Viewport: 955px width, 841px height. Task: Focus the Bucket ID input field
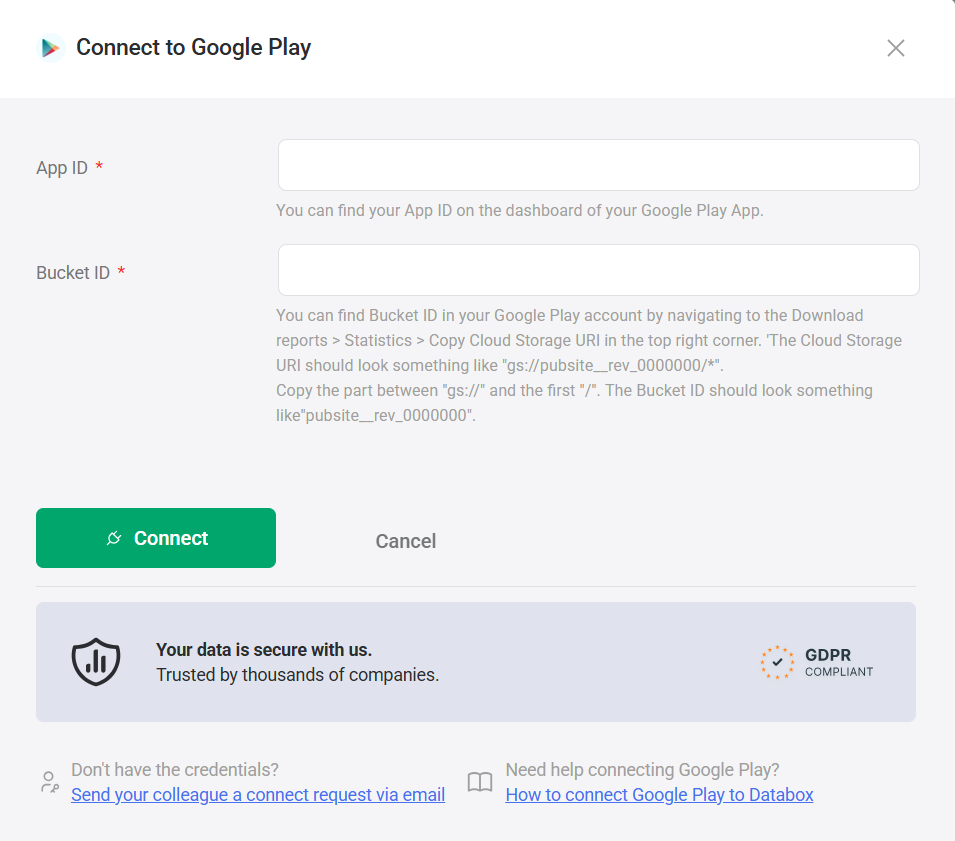point(598,270)
